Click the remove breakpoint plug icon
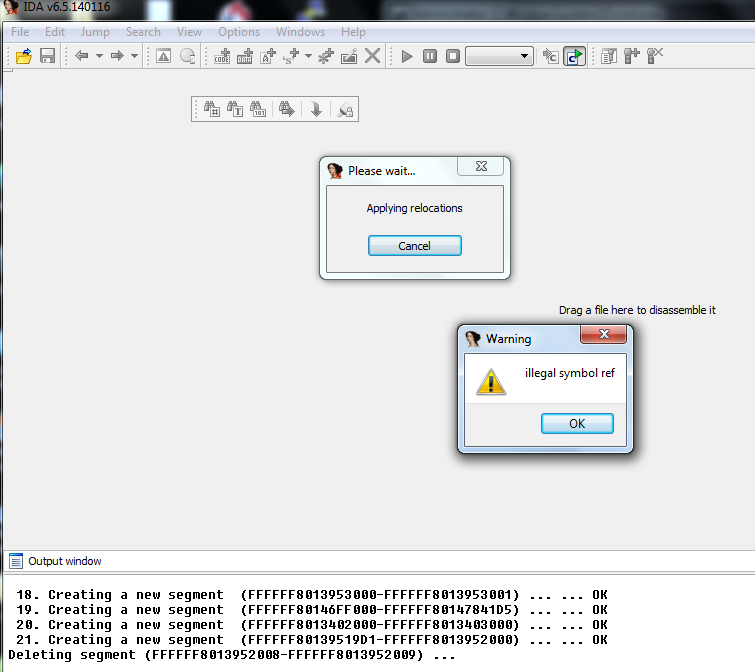The width and height of the screenshot is (755, 672). point(655,56)
